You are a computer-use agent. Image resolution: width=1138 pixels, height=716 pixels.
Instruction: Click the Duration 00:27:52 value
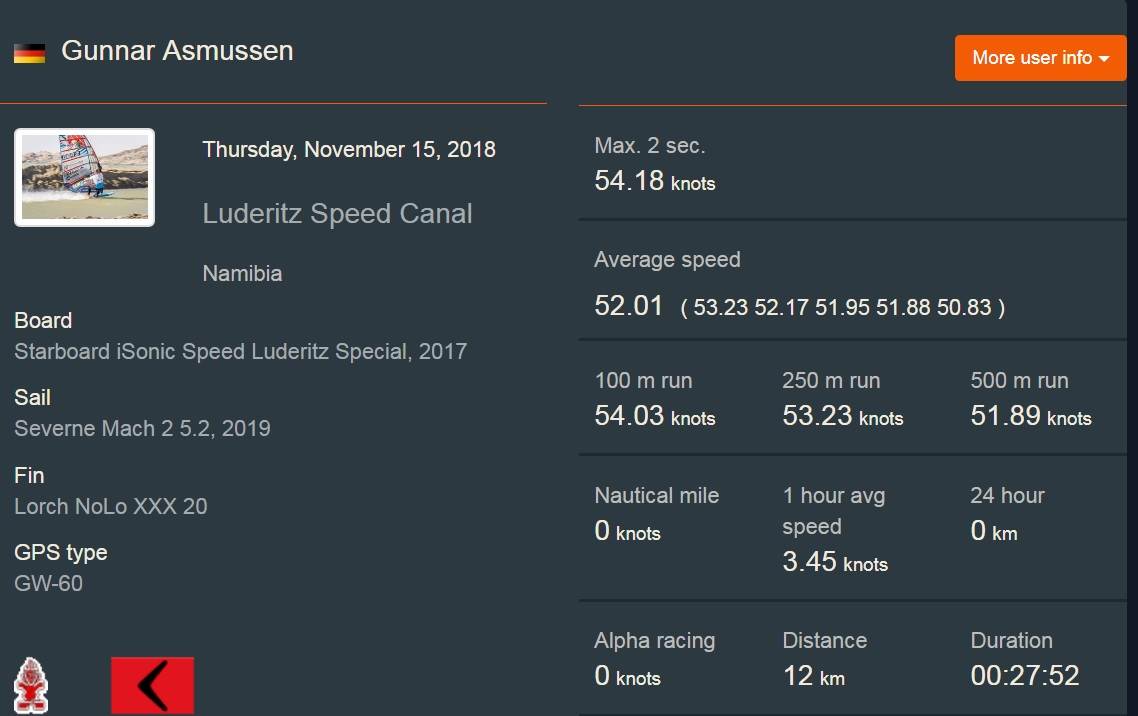pyautogui.click(x=1024, y=676)
